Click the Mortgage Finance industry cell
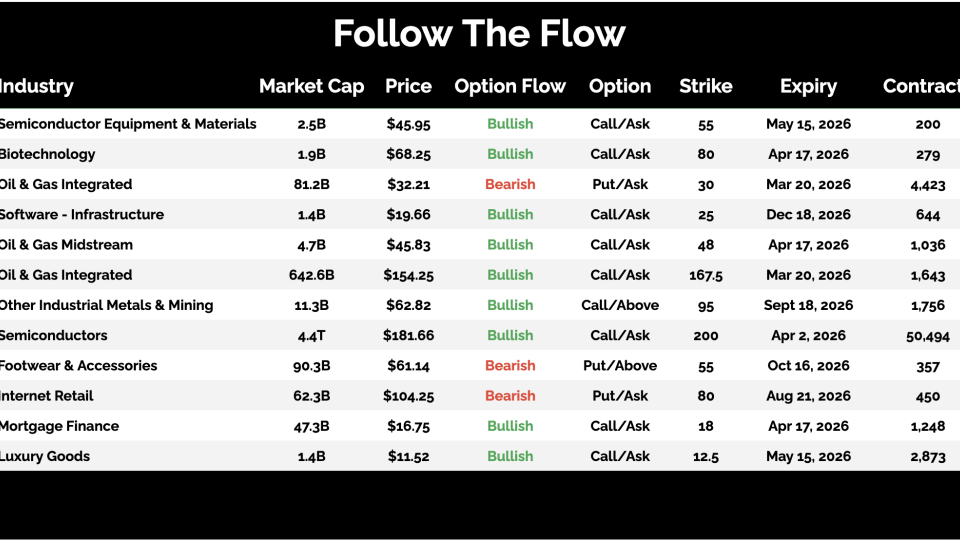 pyautogui.click(x=59, y=426)
